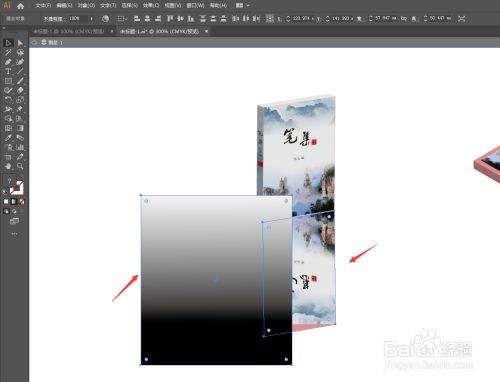Click the height value field
The image size is (500, 382).
pyautogui.click(x=439, y=19)
